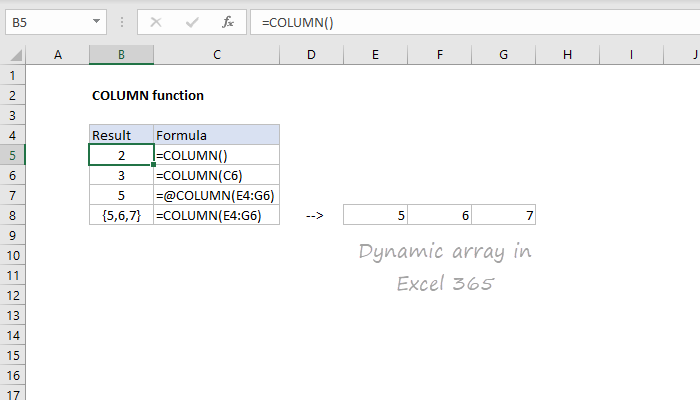Select column I header

tap(631, 55)
